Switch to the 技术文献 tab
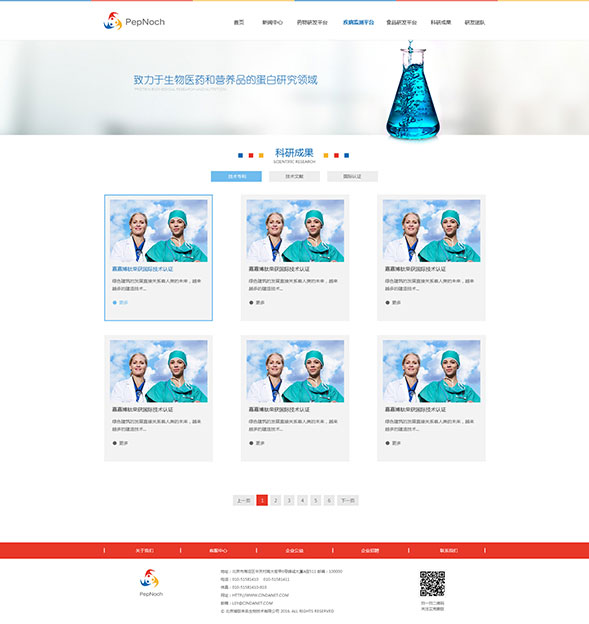This screenshot has width=589, height=624. (x=294, y=176)
